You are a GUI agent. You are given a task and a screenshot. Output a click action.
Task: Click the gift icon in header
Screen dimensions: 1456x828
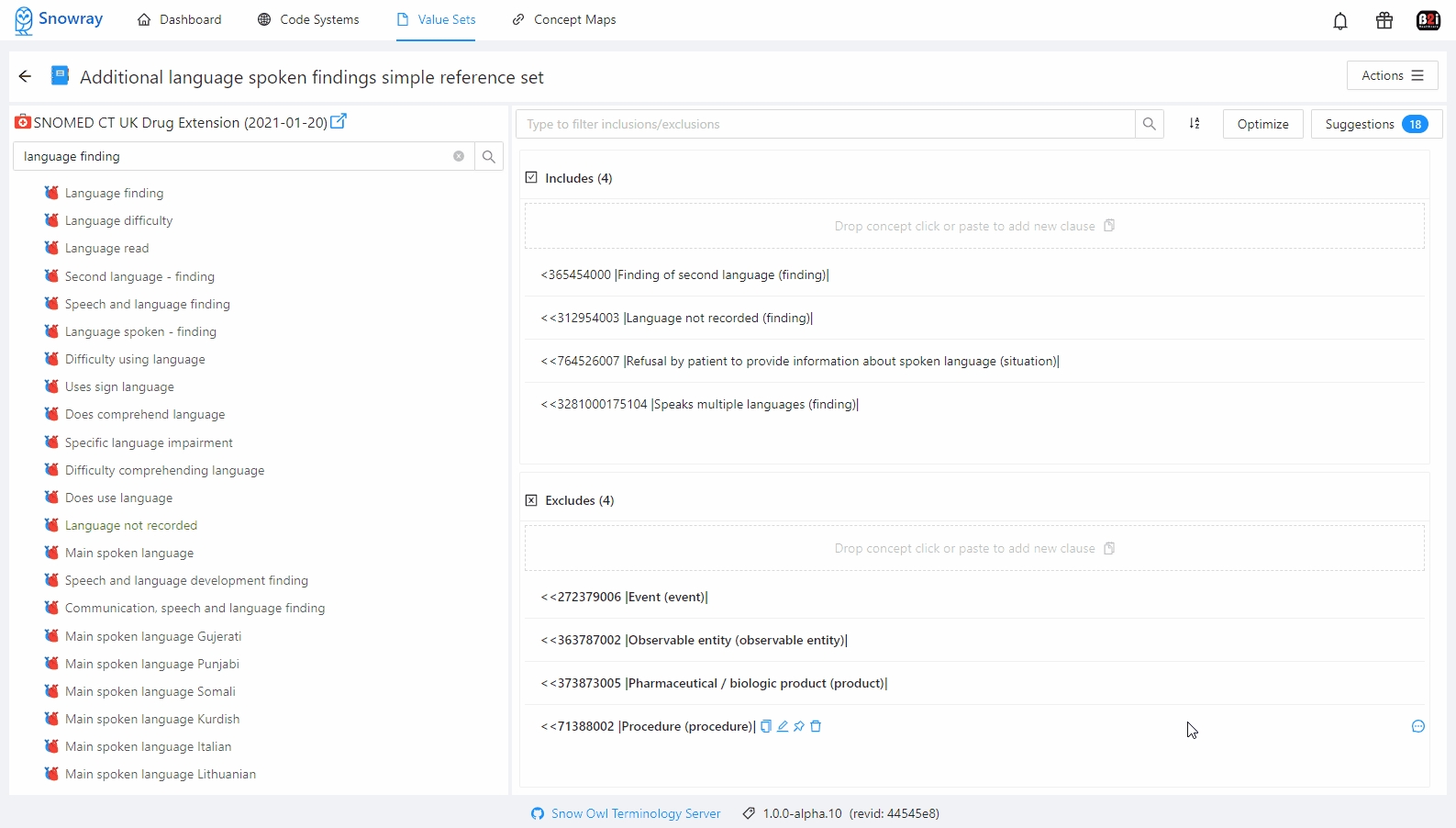pyautogui.click(x=1384, y=20)
